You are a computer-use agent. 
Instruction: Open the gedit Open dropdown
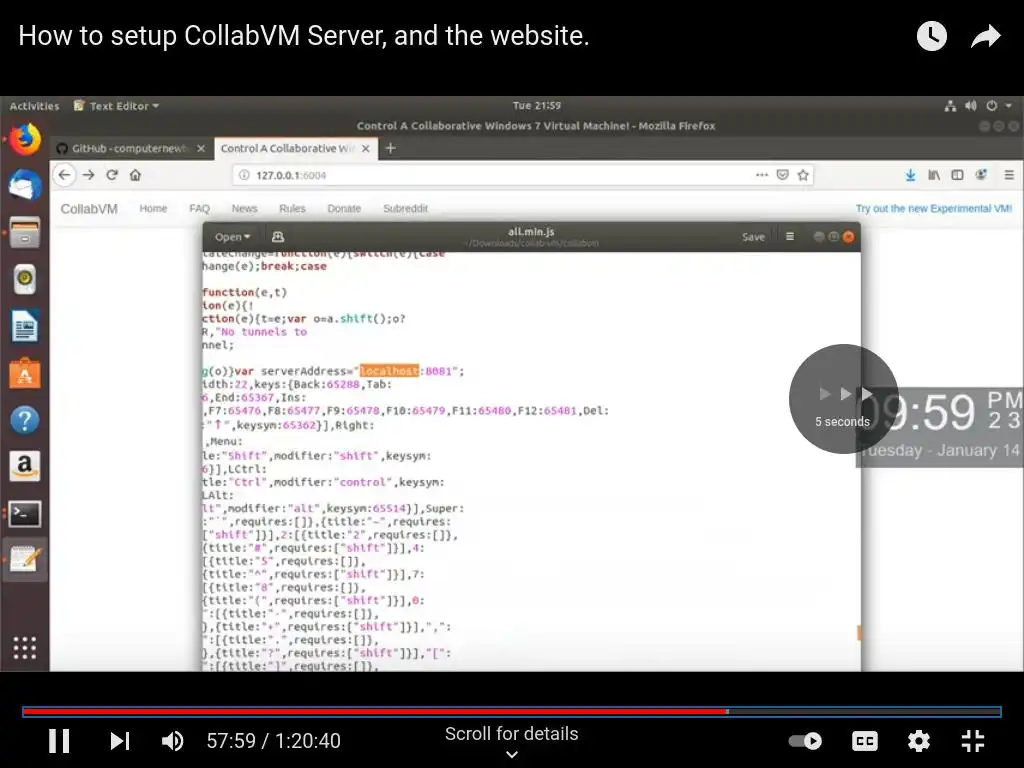point(232,237)
